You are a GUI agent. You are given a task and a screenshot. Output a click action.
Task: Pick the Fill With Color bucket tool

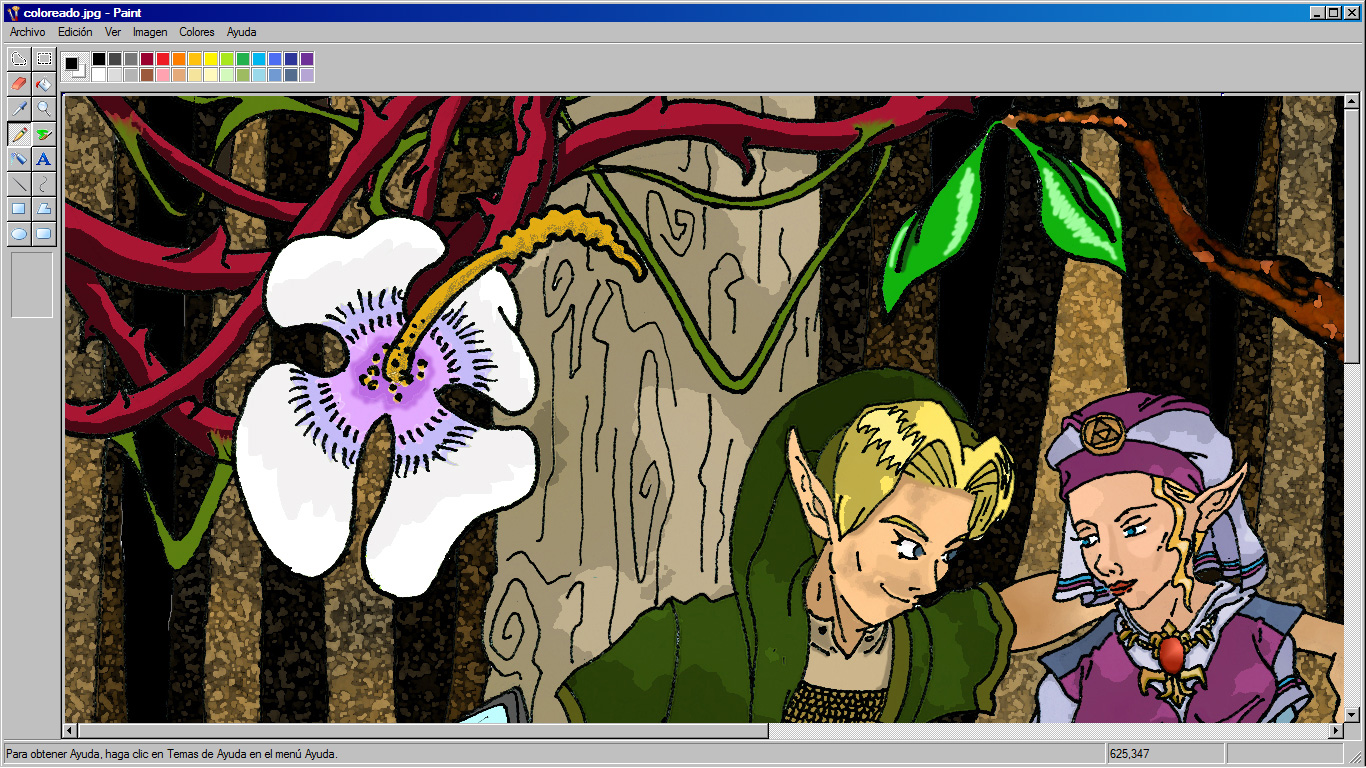[x=43, y=83]
